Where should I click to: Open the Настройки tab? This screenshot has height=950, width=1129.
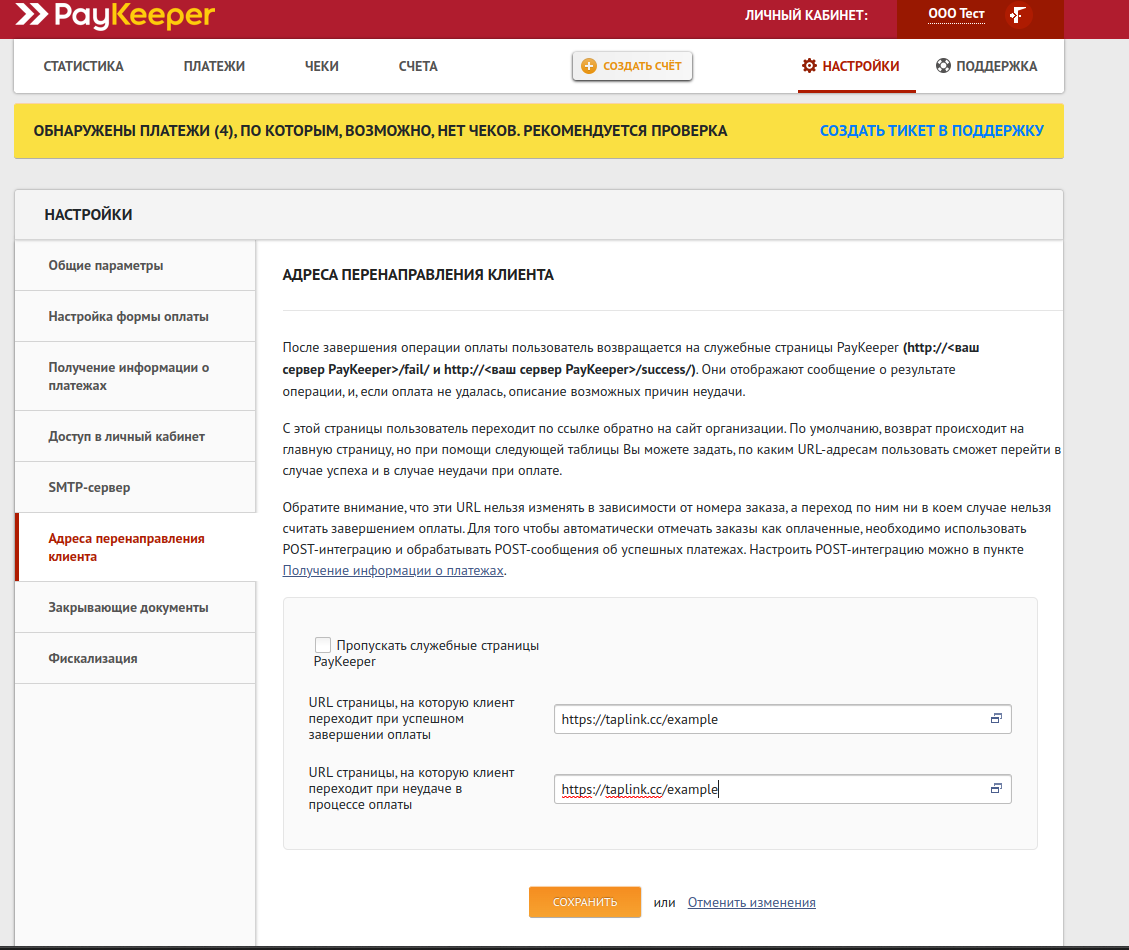point(857,66)
